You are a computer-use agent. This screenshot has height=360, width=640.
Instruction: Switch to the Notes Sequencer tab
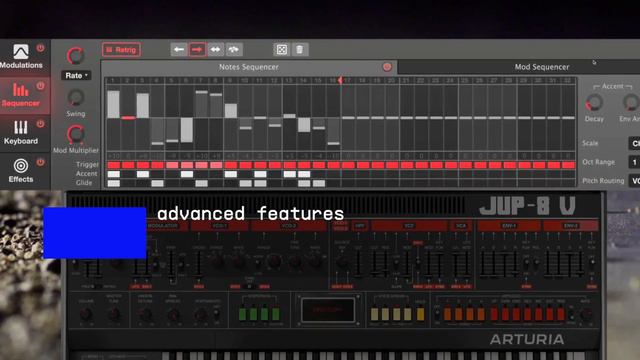249,67
